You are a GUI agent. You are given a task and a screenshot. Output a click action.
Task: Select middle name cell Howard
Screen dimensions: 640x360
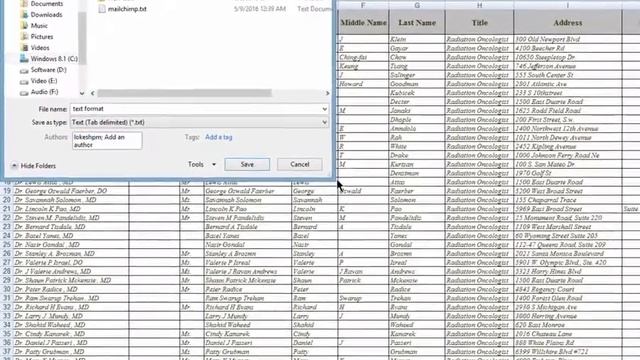click(x=363, y=84)
